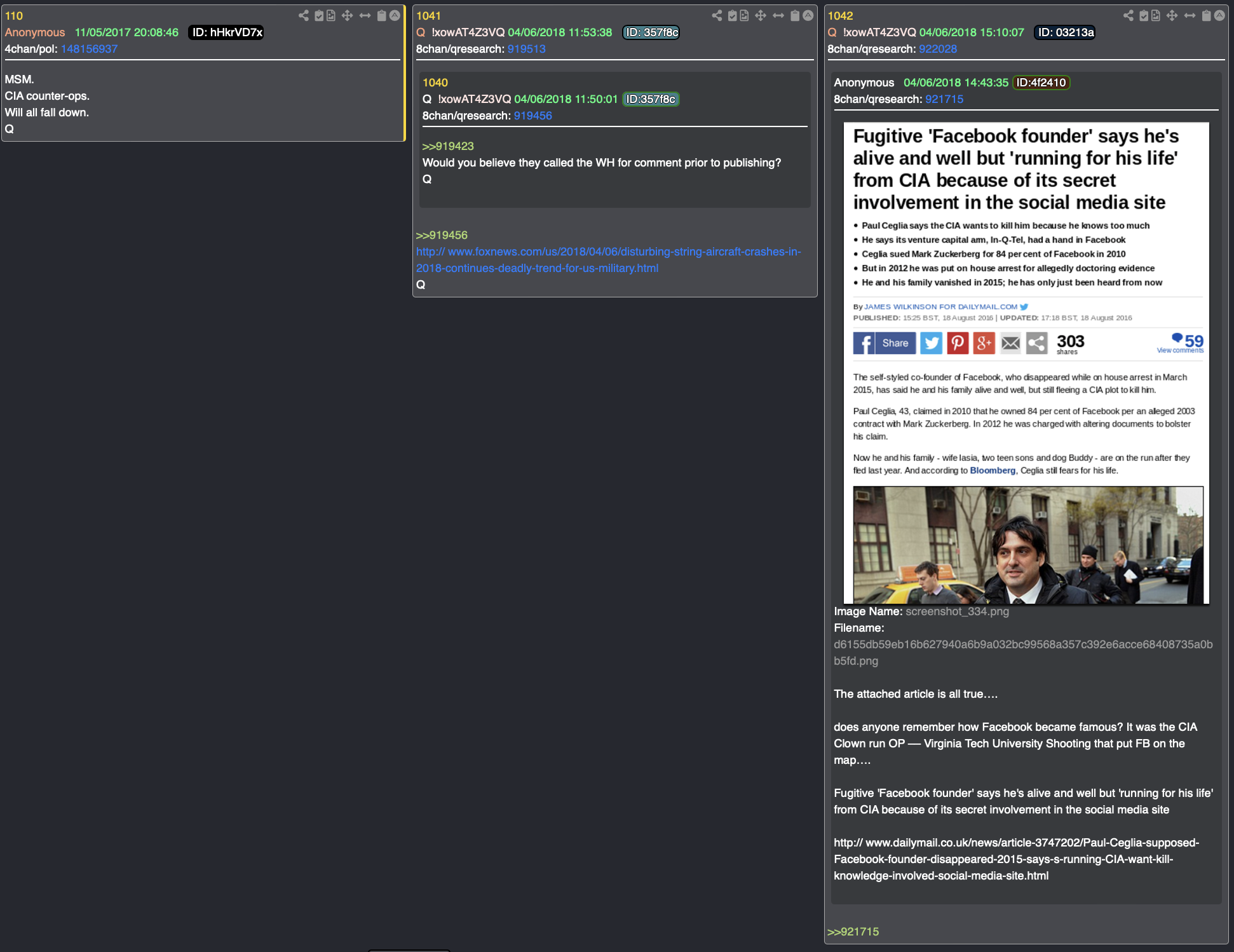This screenshot has width=1234, height=952.
Task: Open the Facebook founder article screenshot image
Action: pos(1026,363)
